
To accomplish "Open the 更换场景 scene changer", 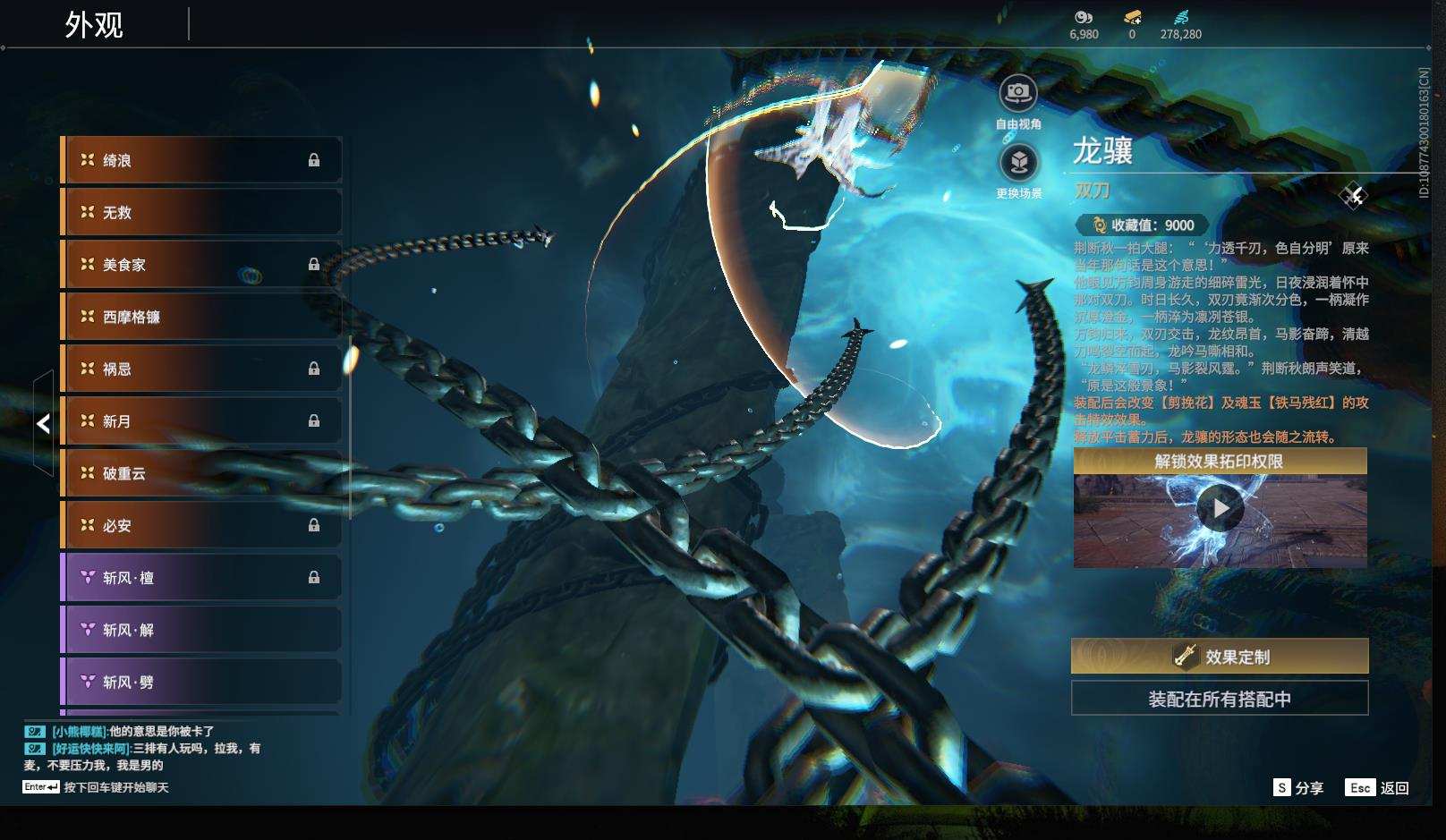I will pos(1018,163).
